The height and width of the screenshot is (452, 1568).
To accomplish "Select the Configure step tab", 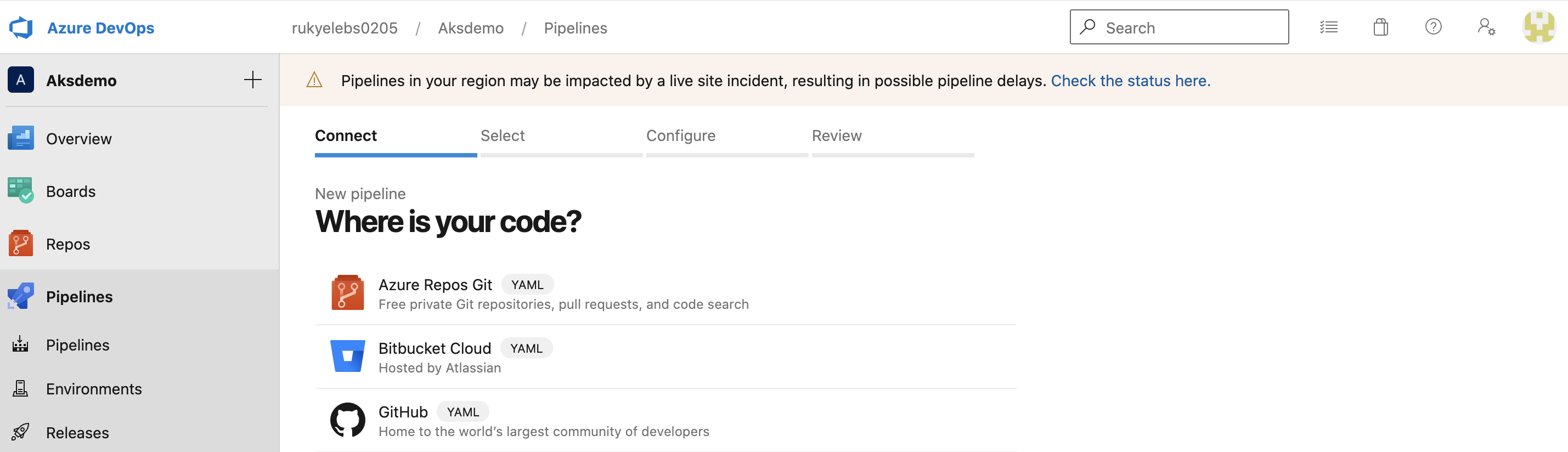I will tap(727, 140).
